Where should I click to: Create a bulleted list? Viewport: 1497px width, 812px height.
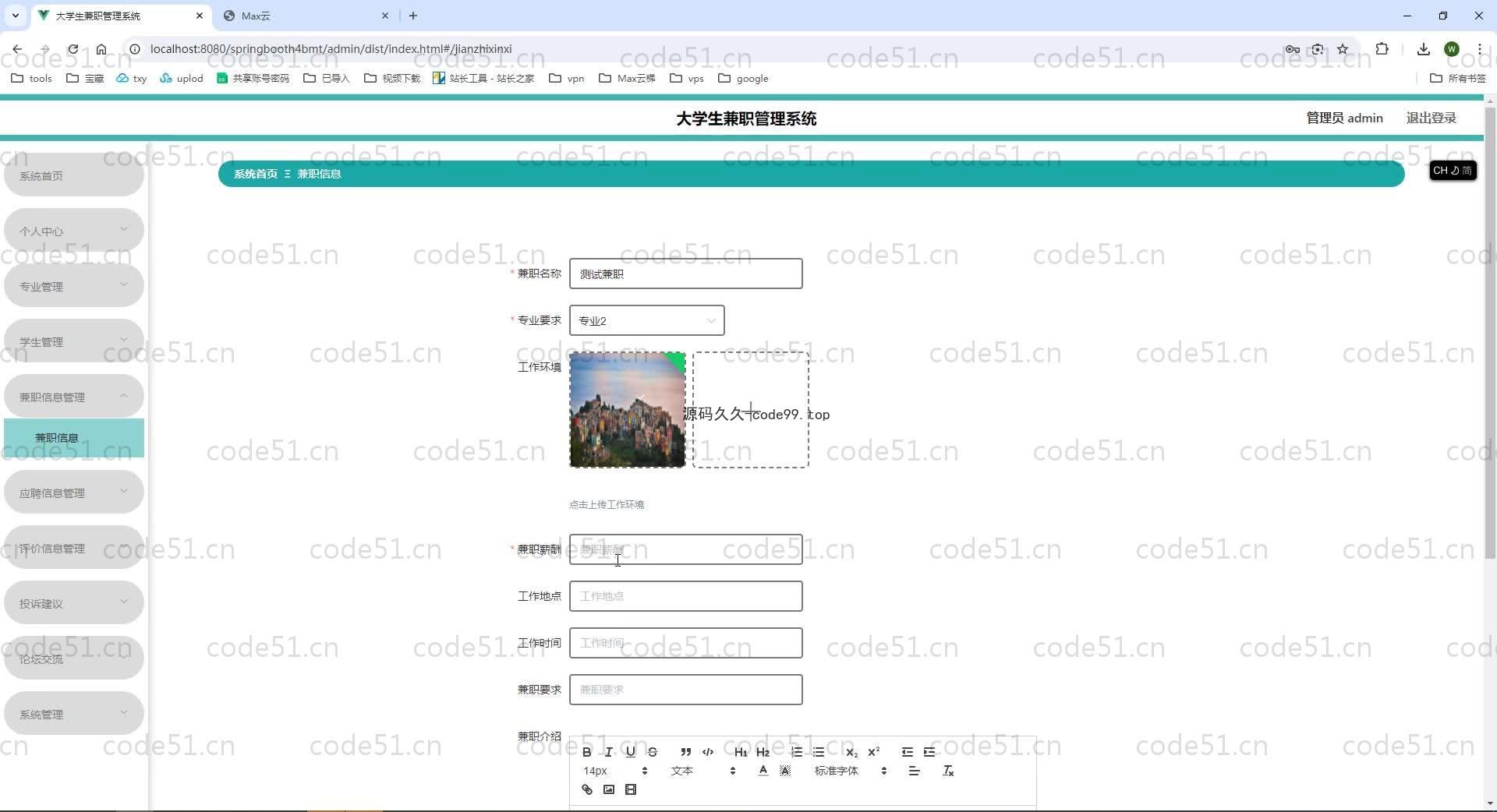coord(818,752)
